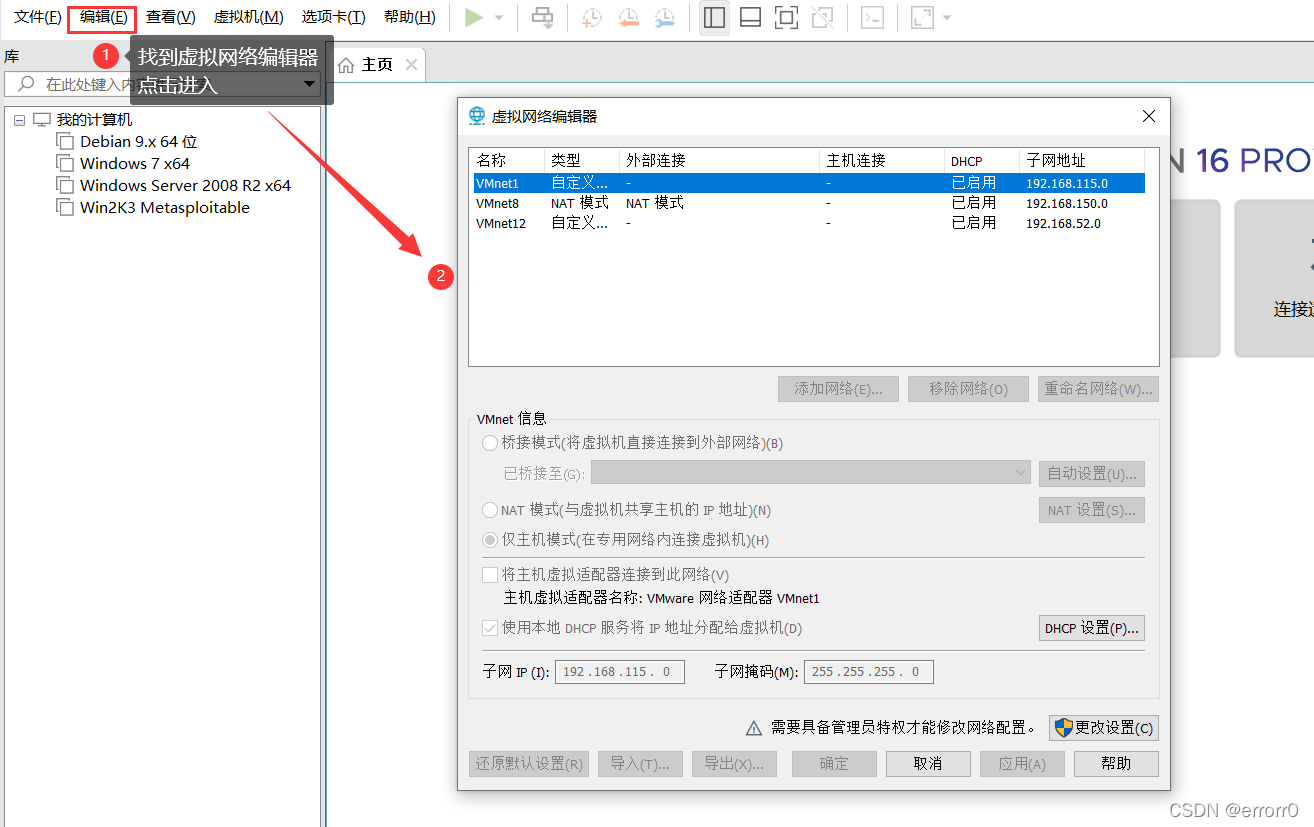Click the 取消 button
Image resolution: width=1314 pixels, height=827 pixels.
click(x=928, y=764)
